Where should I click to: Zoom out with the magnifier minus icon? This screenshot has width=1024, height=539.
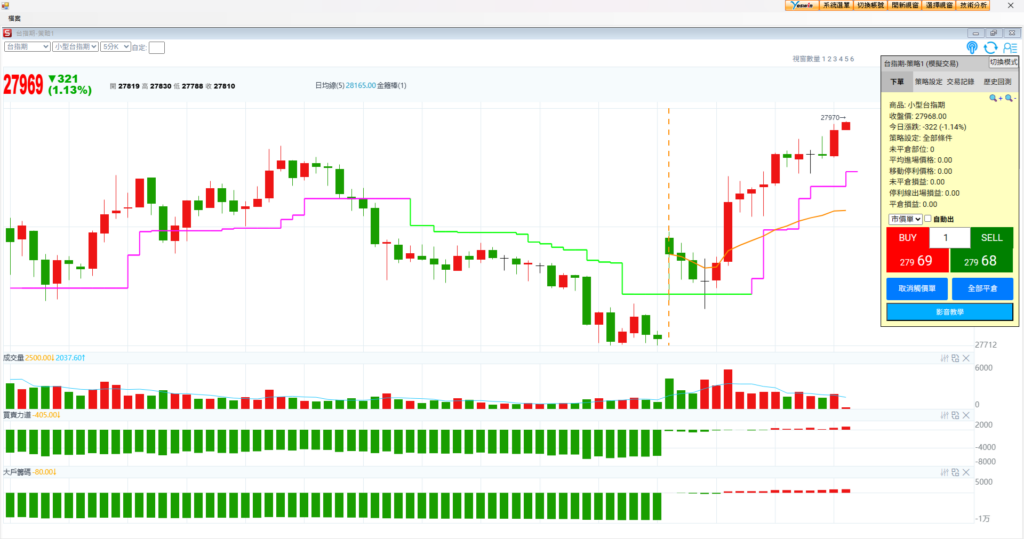coord(1009,98)
